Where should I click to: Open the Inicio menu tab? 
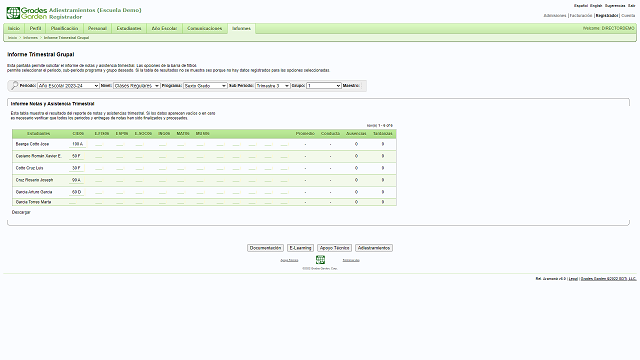coord(14,28)
